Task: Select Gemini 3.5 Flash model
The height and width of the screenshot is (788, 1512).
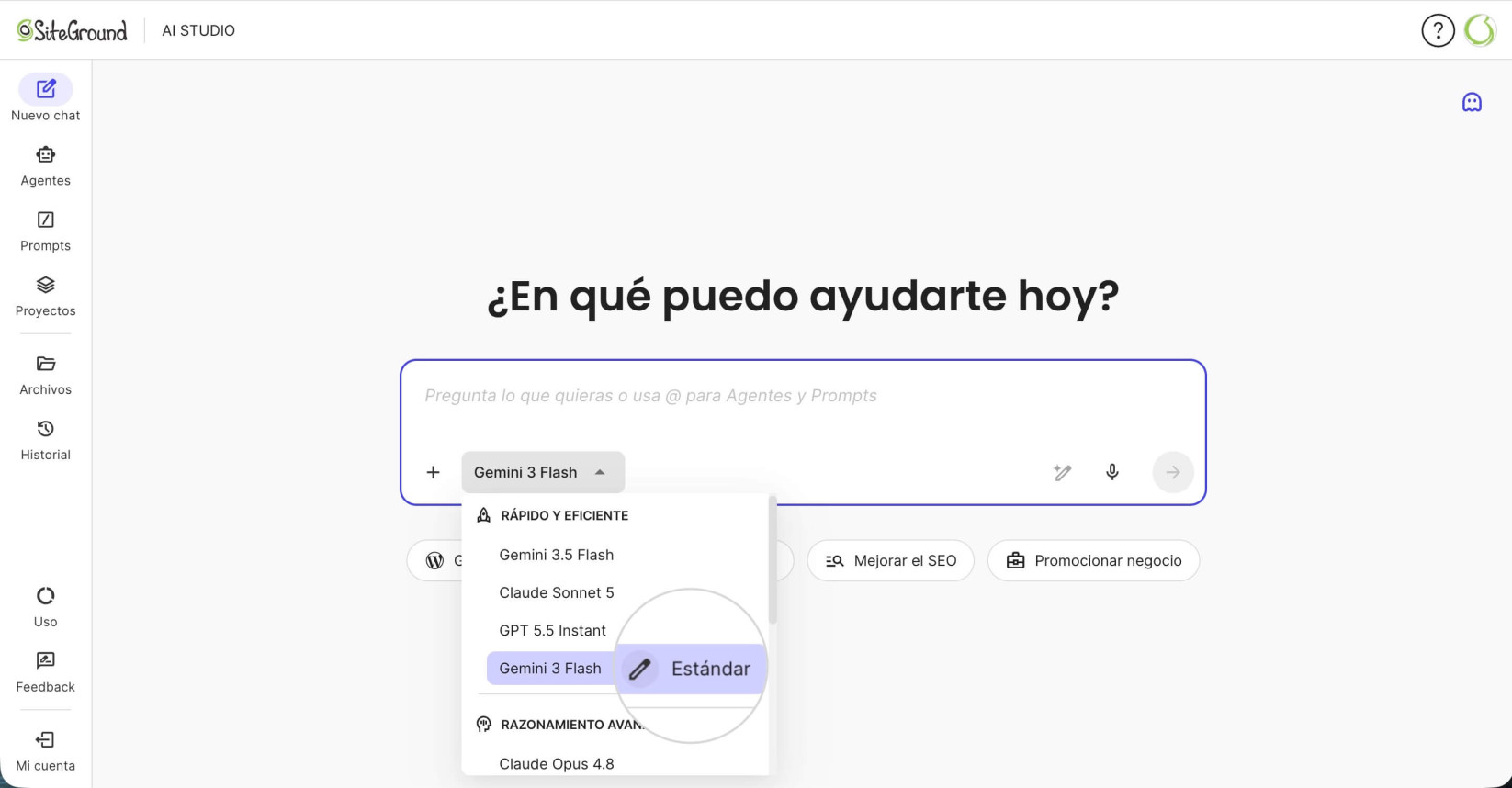Action: pyautogui.click(x=556, y=555)
